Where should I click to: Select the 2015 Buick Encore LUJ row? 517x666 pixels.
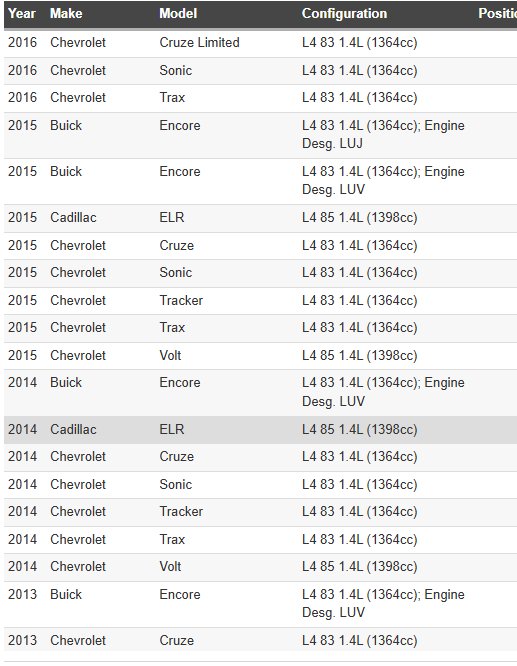point(260,135)
